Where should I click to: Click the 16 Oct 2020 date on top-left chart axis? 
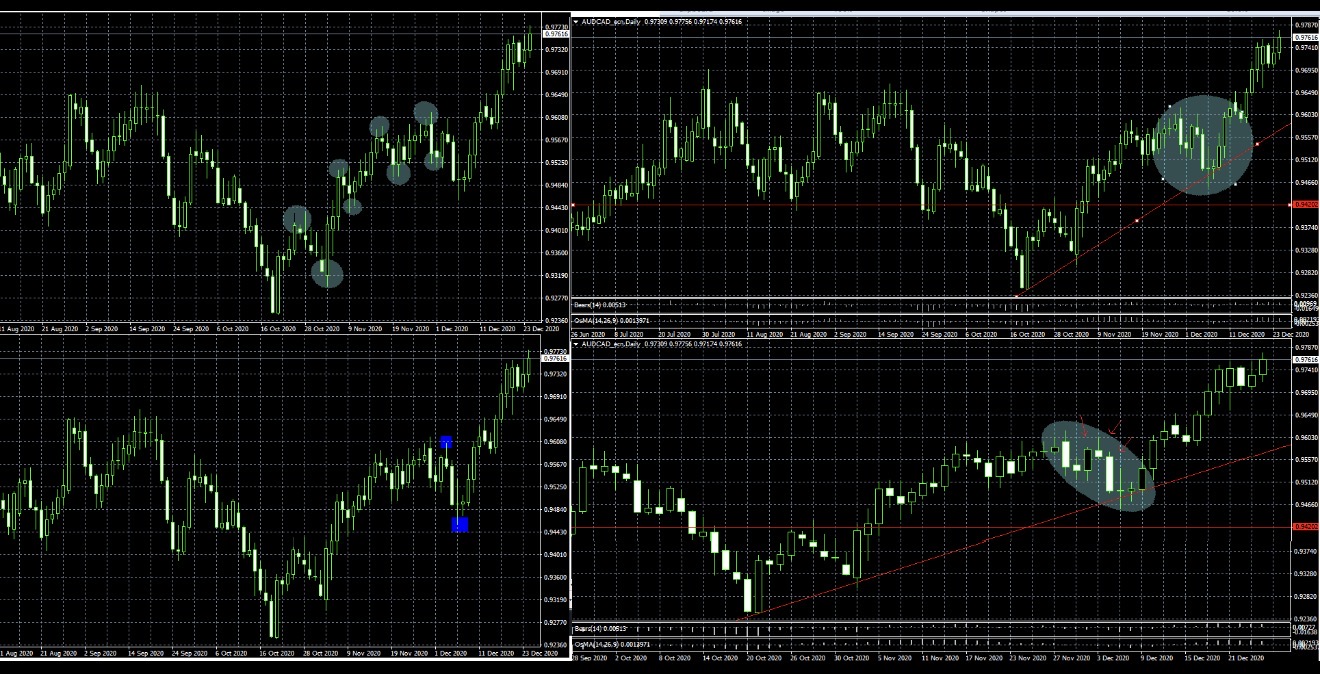pos(278,328)
